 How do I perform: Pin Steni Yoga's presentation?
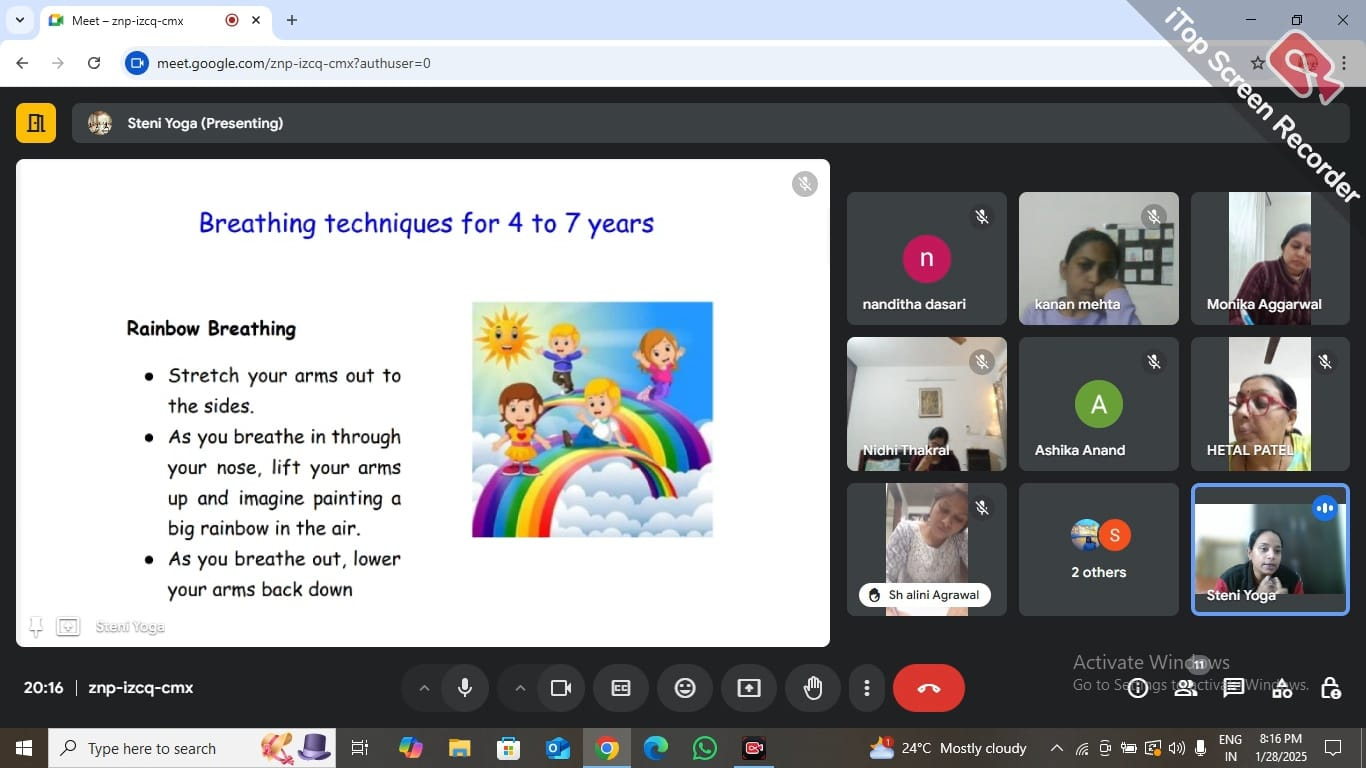pyautogui.click(x=35, y=626)
